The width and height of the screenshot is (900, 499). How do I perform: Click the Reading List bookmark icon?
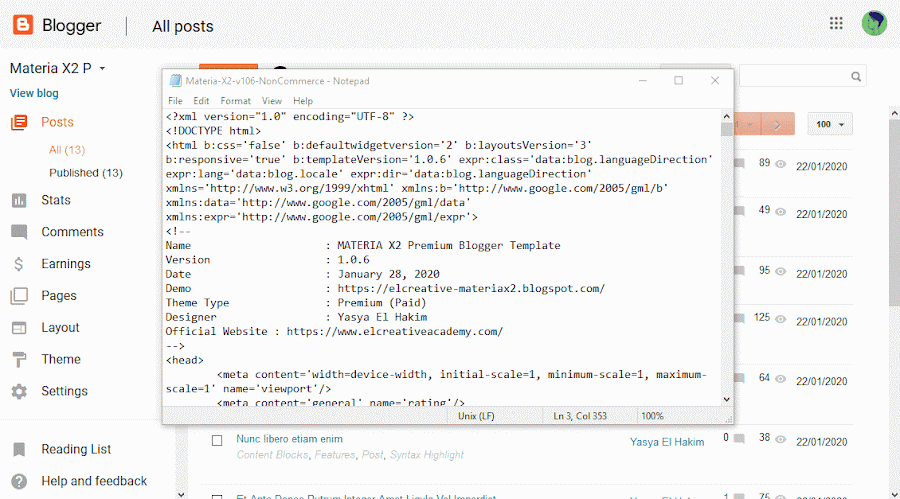[x=19, y=450]
